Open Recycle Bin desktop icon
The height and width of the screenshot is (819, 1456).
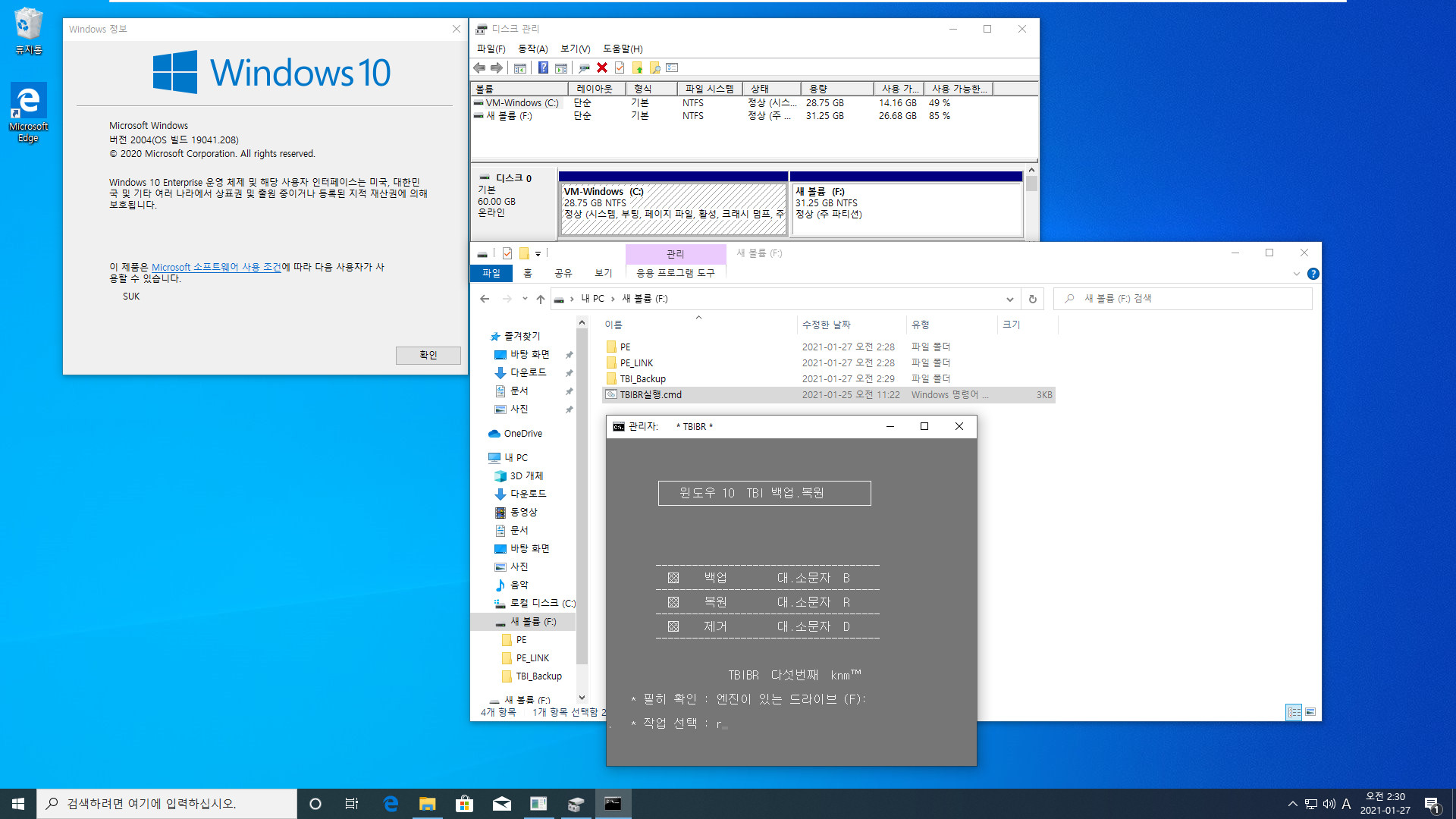(x=29, y=30)
